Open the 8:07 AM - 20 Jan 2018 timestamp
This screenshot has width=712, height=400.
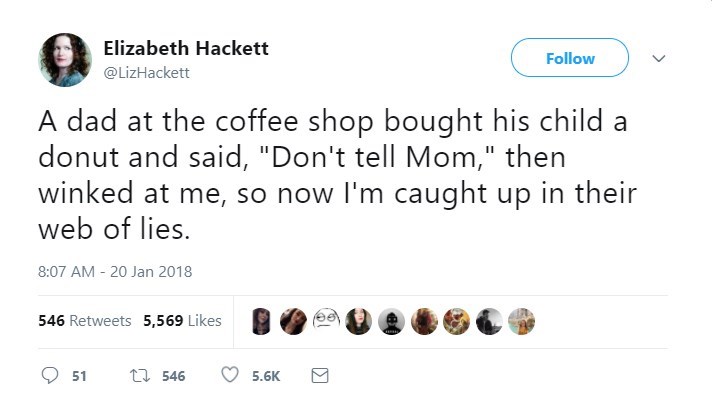pyautogui.click(x=115, y=271)
